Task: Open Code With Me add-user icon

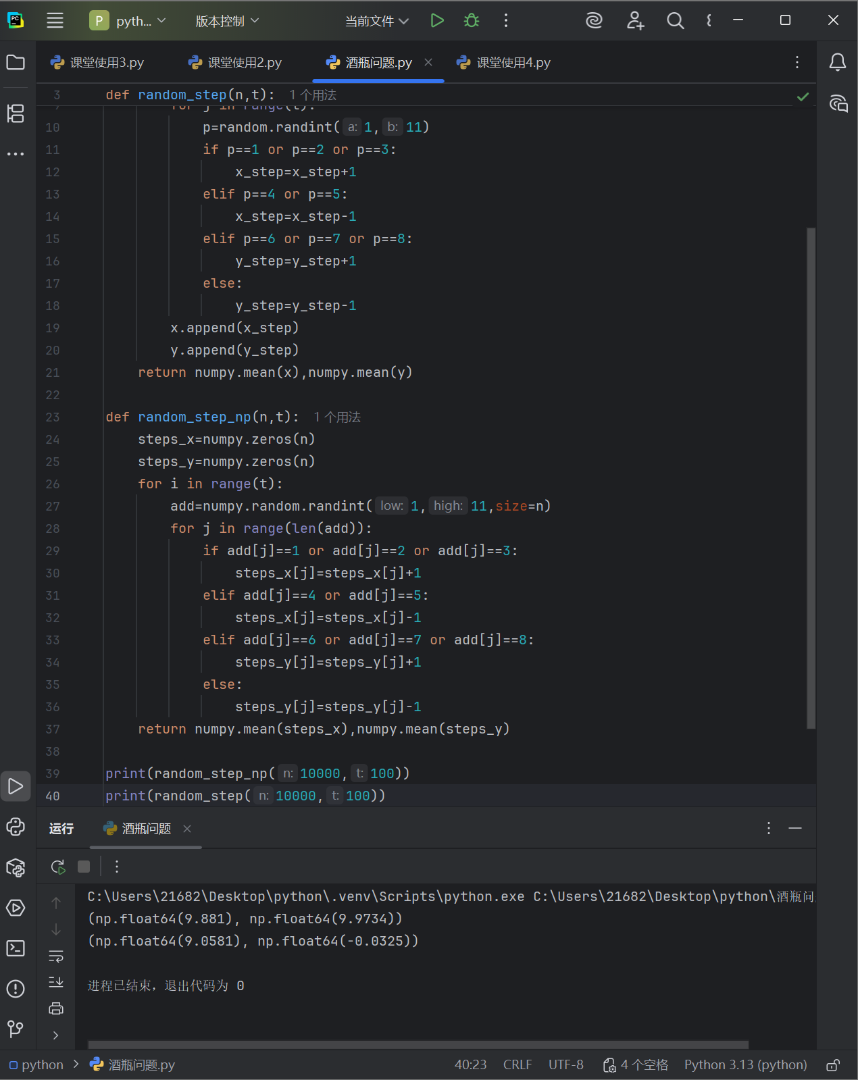Action: click(x=635, y=21)
